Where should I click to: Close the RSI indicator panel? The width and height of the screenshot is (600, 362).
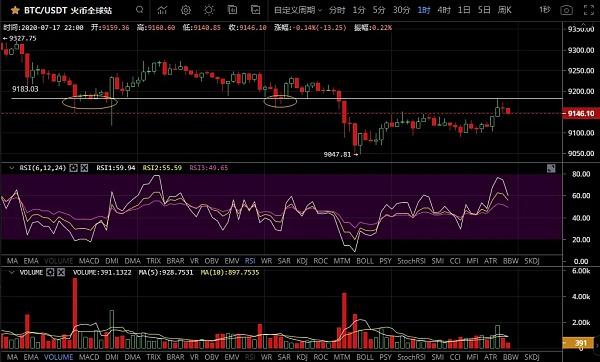coord(85,168)
